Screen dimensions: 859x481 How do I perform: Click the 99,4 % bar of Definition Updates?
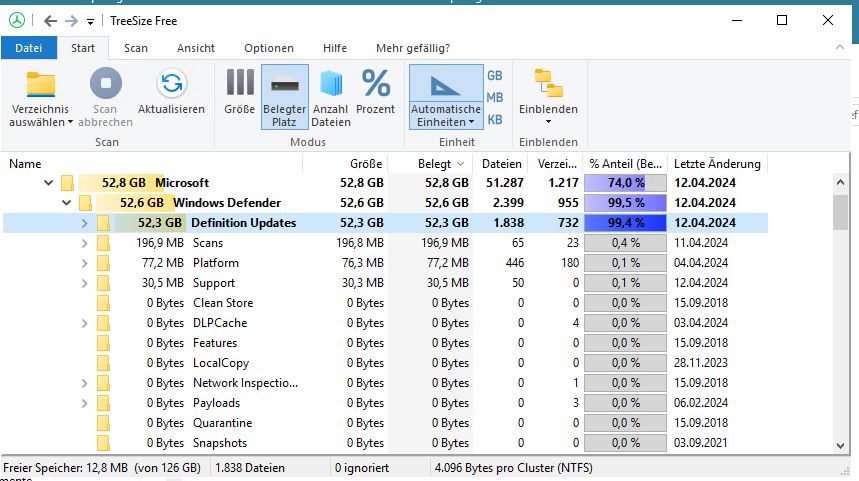[x=626, y=223]
